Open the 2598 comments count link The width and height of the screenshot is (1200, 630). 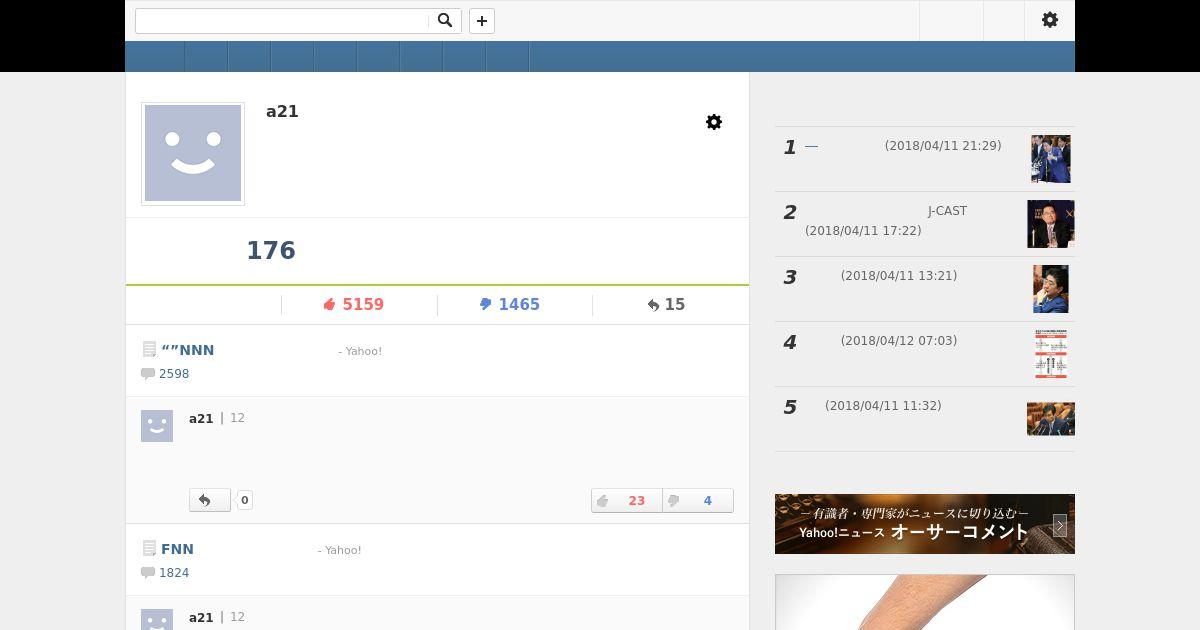point(174,374)
